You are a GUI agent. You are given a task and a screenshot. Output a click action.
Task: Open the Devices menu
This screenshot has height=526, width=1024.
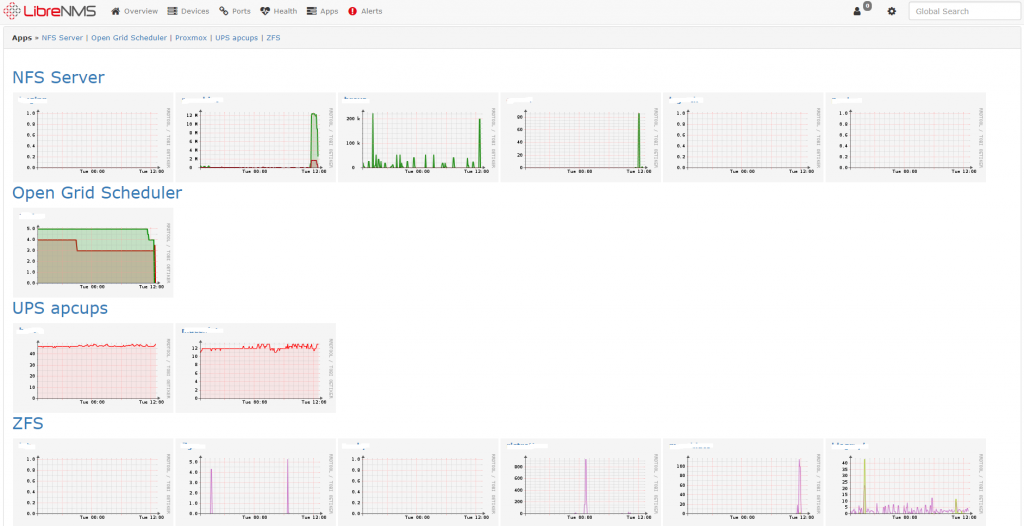(x=188, y=11)
